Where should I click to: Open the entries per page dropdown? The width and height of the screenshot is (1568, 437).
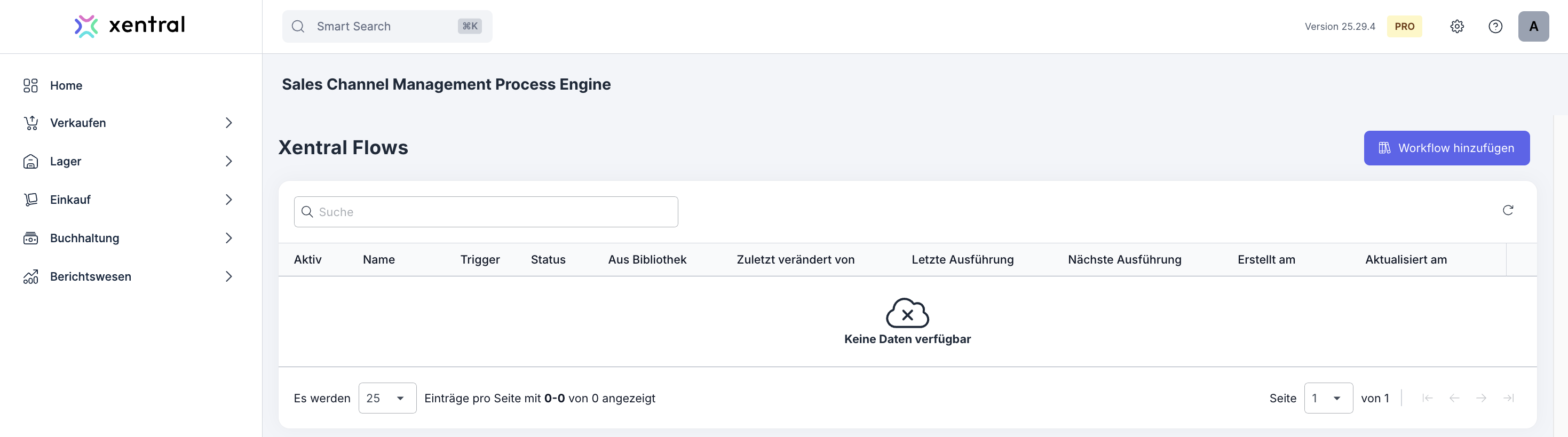(387, 398)
